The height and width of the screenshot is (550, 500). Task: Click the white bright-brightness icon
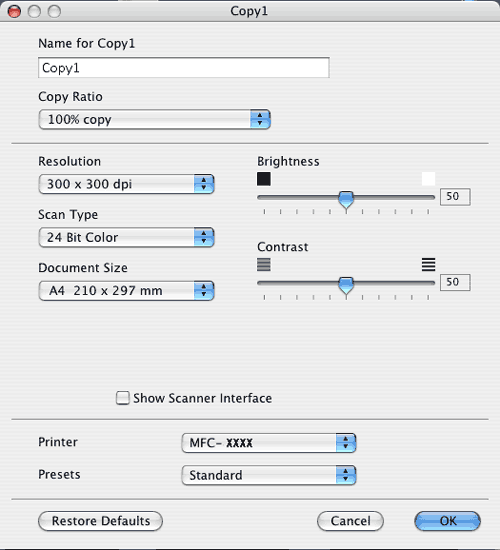(428, 179)
